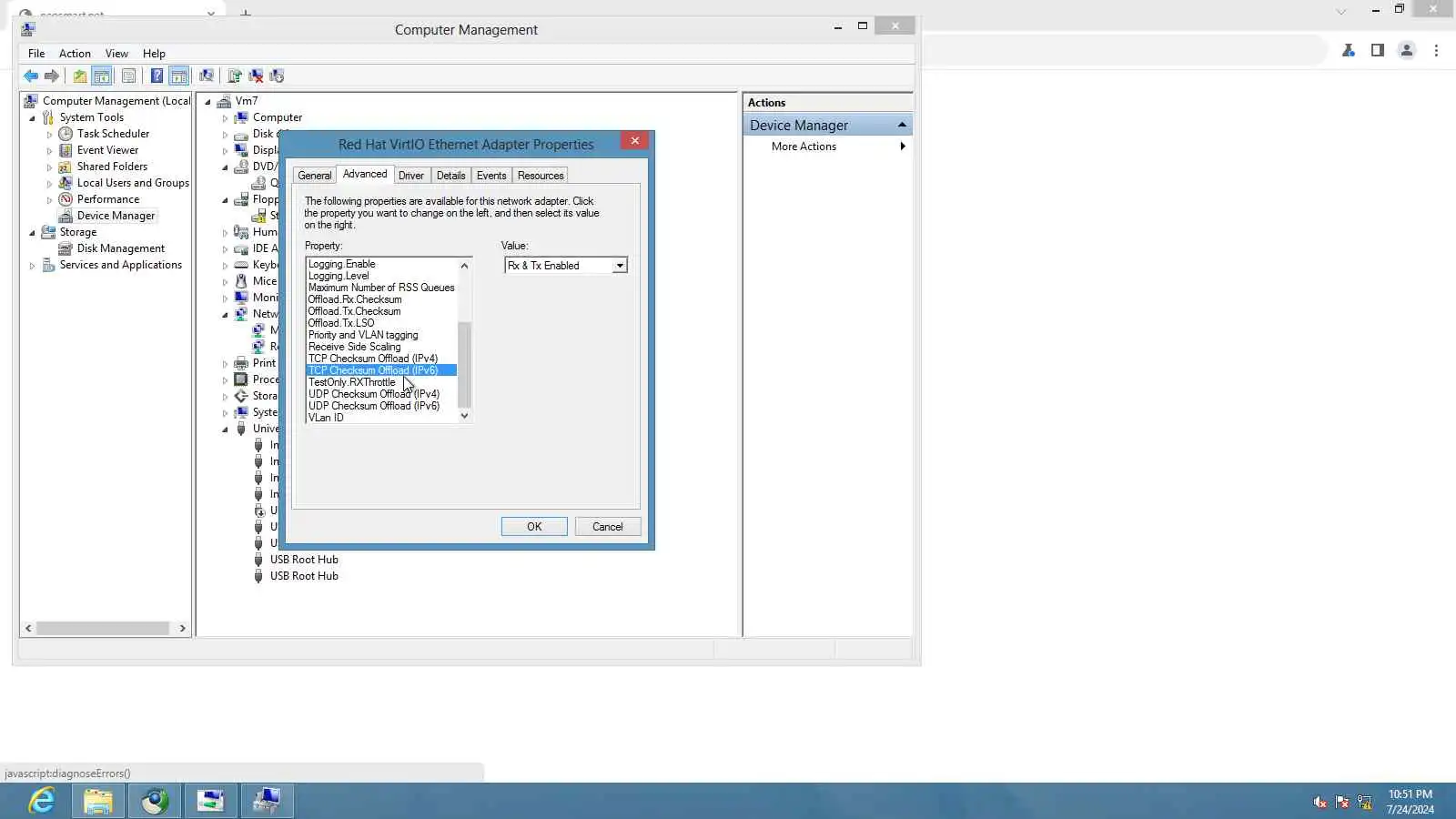The height and width of the screenshot is (819, 1456).
Task: Expand the Event Viewer tree node
Action: [49, 151]
